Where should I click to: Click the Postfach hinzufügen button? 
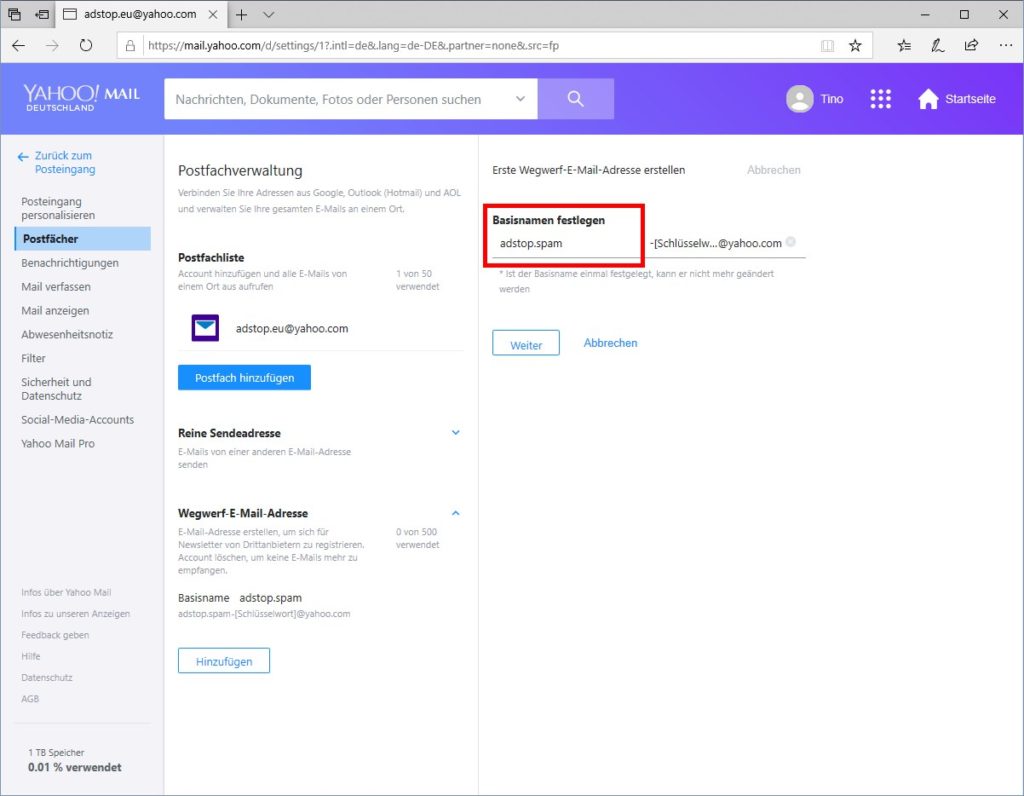tap(244, 377)
